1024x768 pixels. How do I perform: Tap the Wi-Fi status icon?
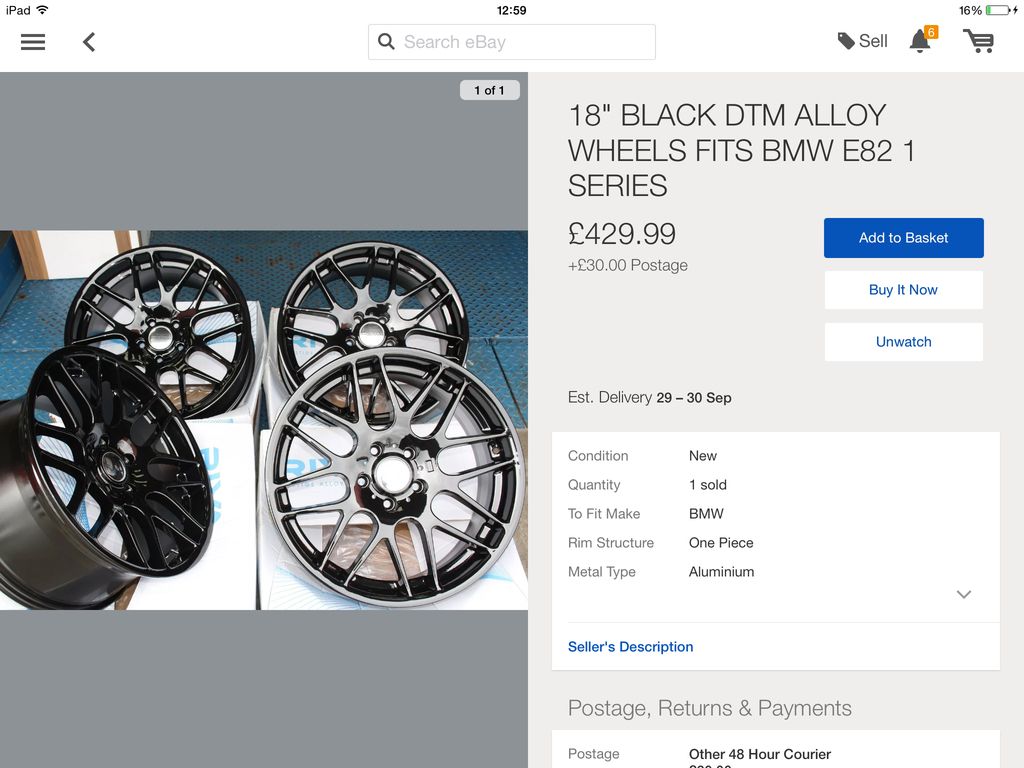42,10
